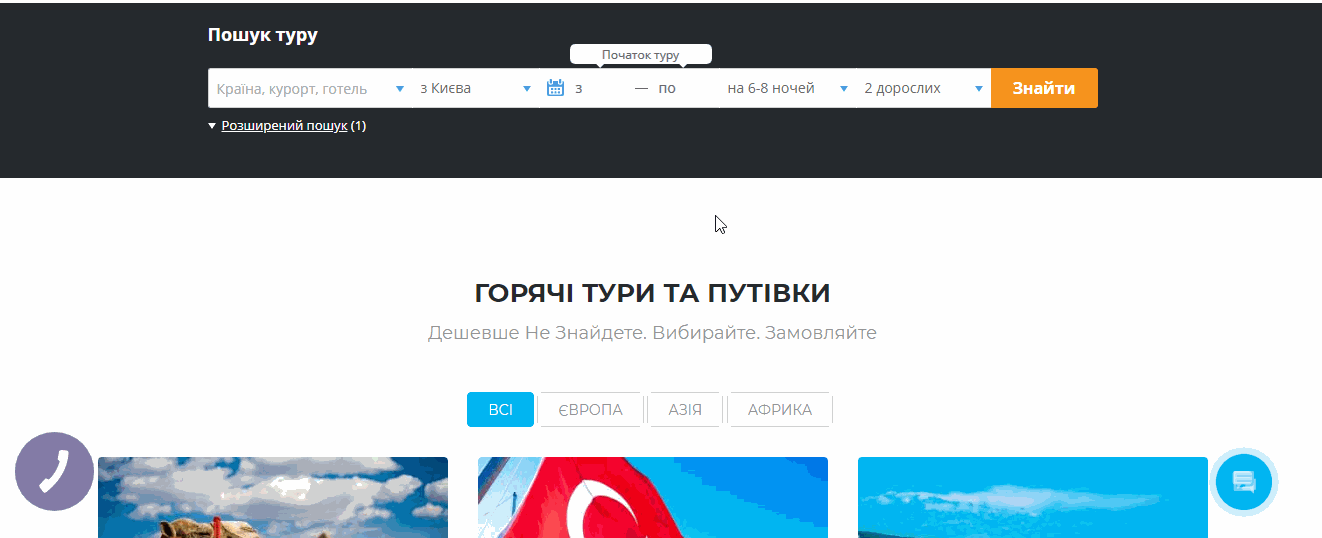Viewport: 1322px width, 538px height.
Task: Select the 'АЗІЯ' filter tab
Action: pyautogui.click(x=685, y=409)
